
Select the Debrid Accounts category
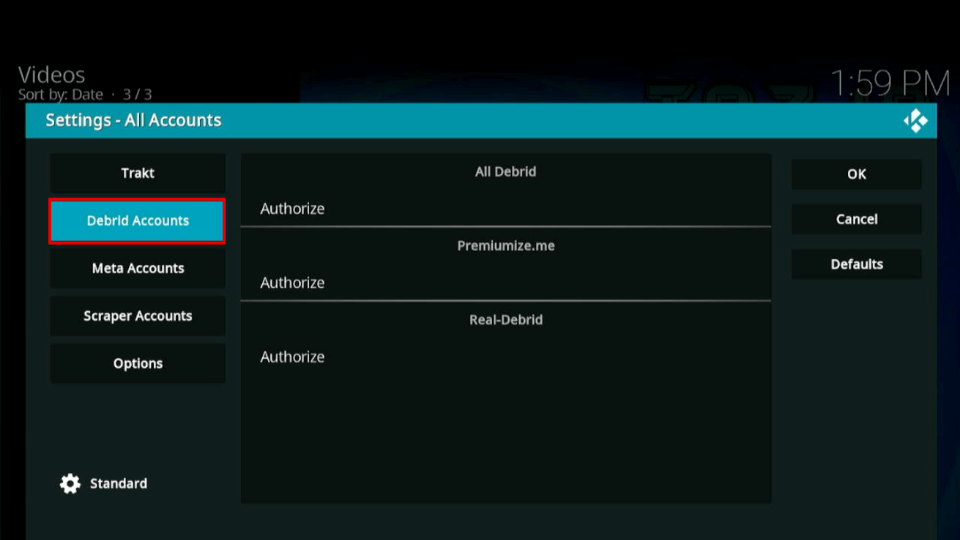coord(138,221)
